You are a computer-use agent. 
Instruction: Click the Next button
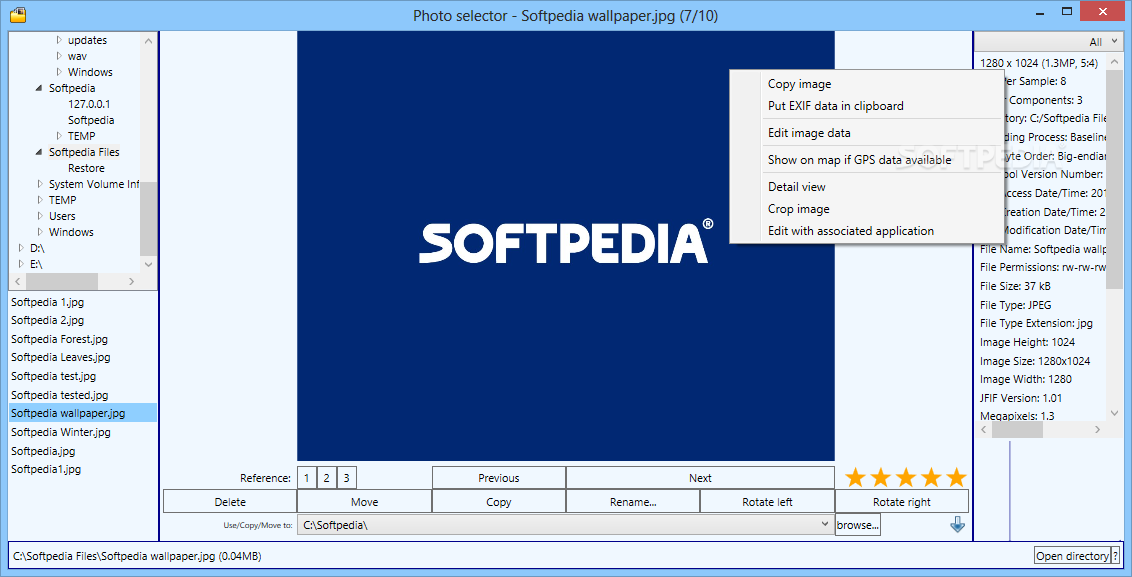(700, 478)
